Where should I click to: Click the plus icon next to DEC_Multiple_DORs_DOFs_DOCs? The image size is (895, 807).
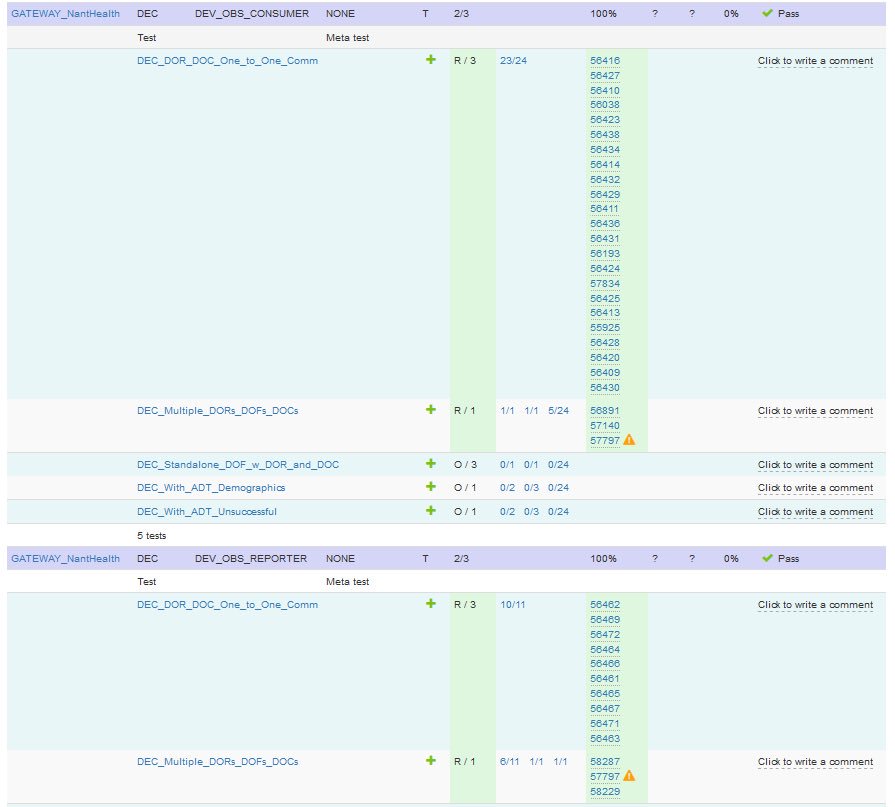coord(430,410)
